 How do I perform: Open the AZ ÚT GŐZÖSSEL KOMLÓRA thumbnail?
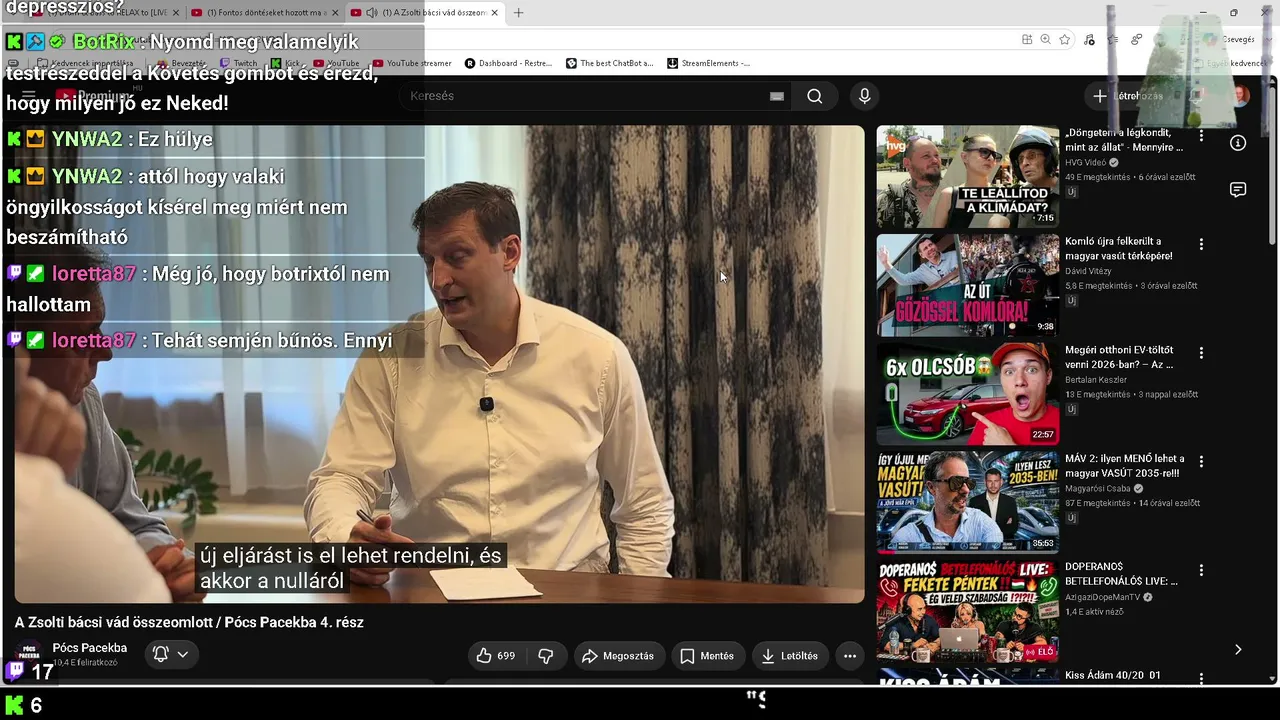click(967, 285)
